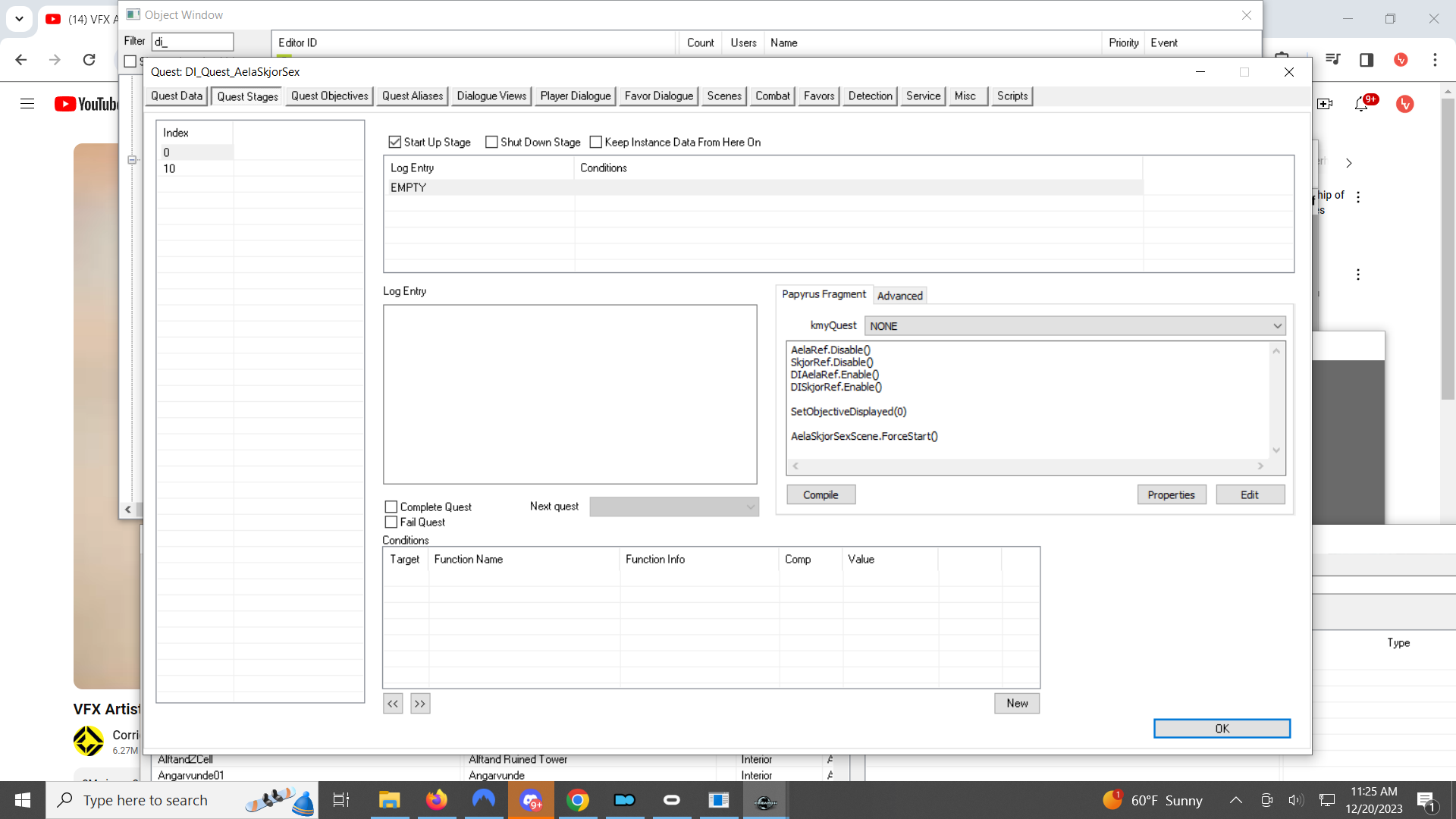Viewport: 1456px width, 819px height.
Task: Open the kmyQuest dropdown
Action: [x=1279, y=325]
